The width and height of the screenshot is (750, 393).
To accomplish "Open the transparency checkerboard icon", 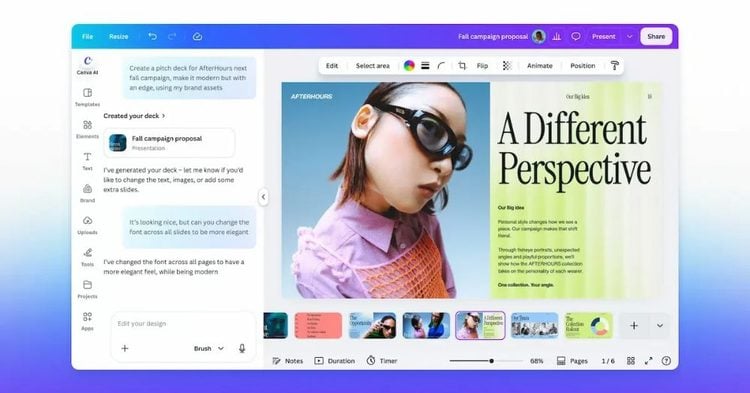I will 507,66.
